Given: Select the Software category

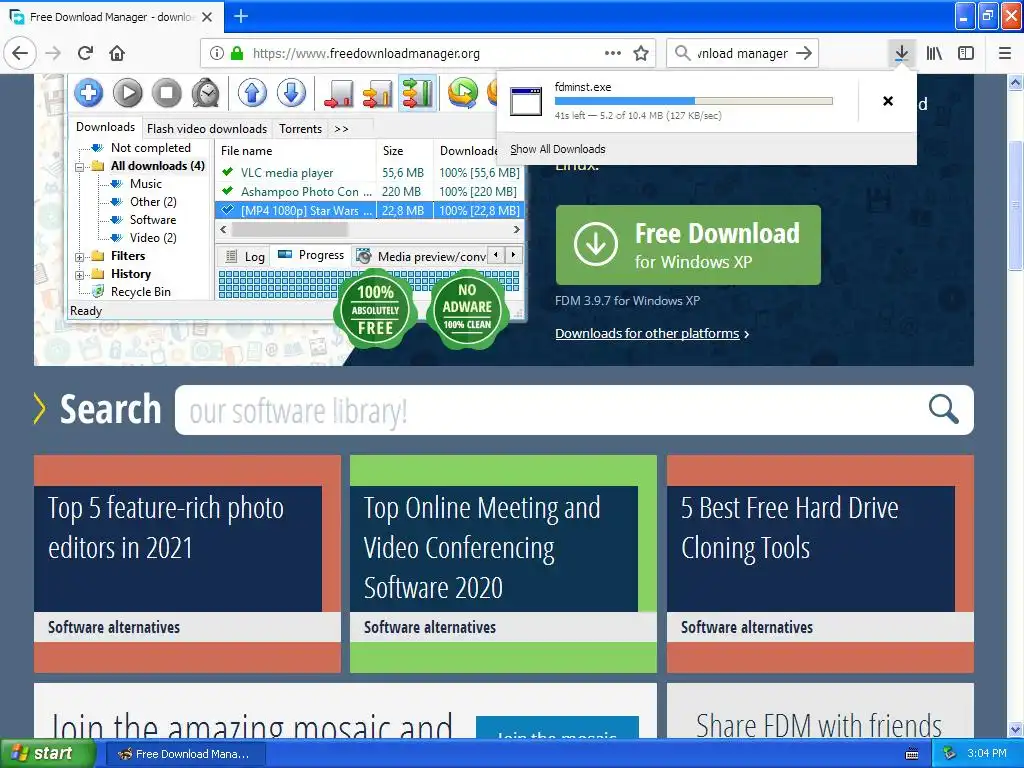Looking at the screenshot, I should 153,219.
